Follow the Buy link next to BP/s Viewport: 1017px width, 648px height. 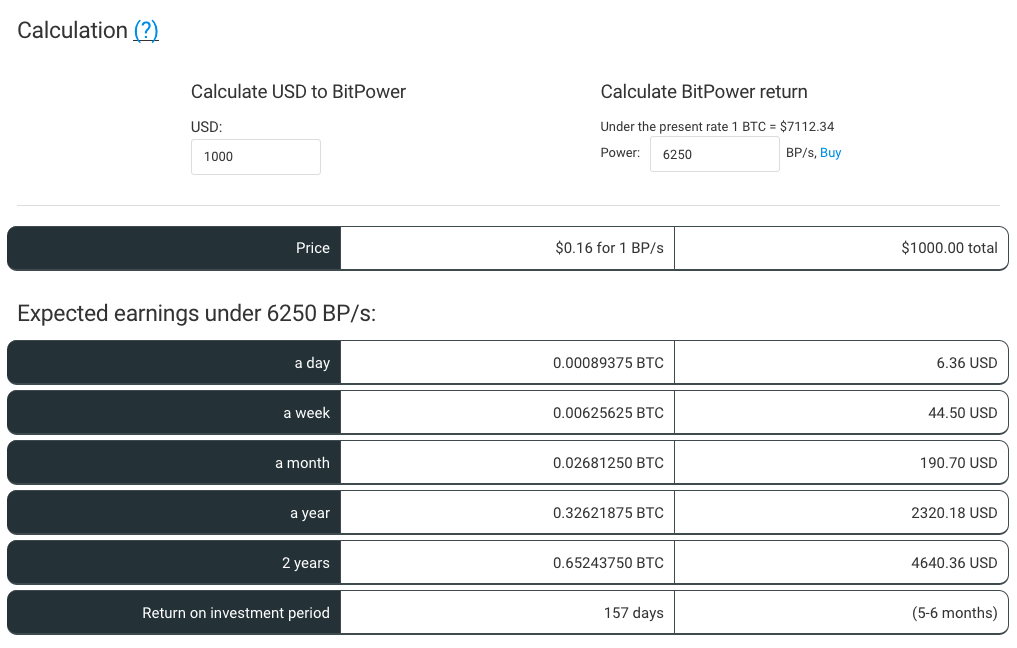click(x=830, y=153)
